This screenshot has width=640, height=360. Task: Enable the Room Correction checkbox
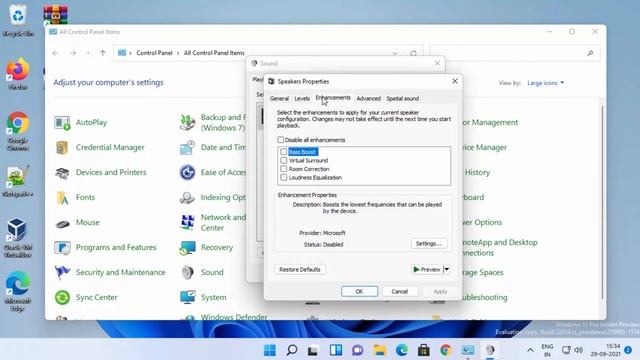pyautogui.click(x=284, y=169)
